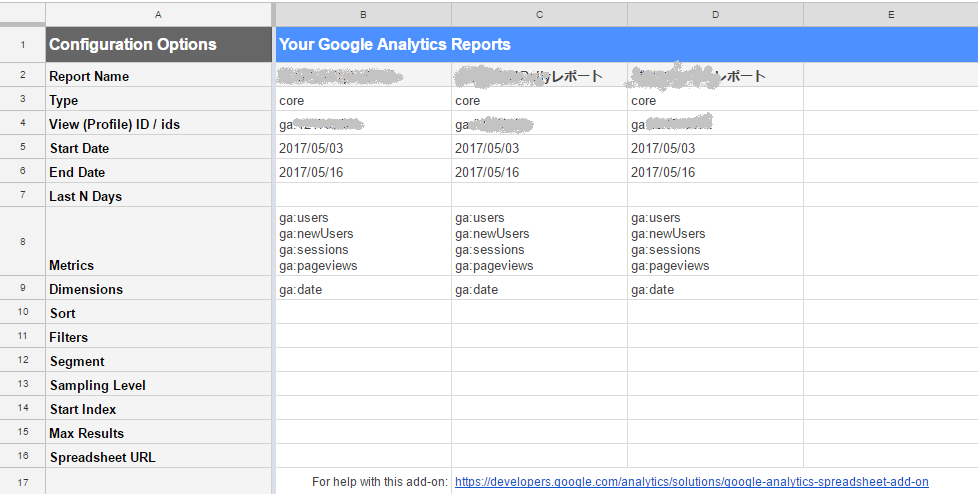Click end date 2017/05/16 in column B
Image resolution: width=978 pixels, height=498 pixels.
coord(363,172)
